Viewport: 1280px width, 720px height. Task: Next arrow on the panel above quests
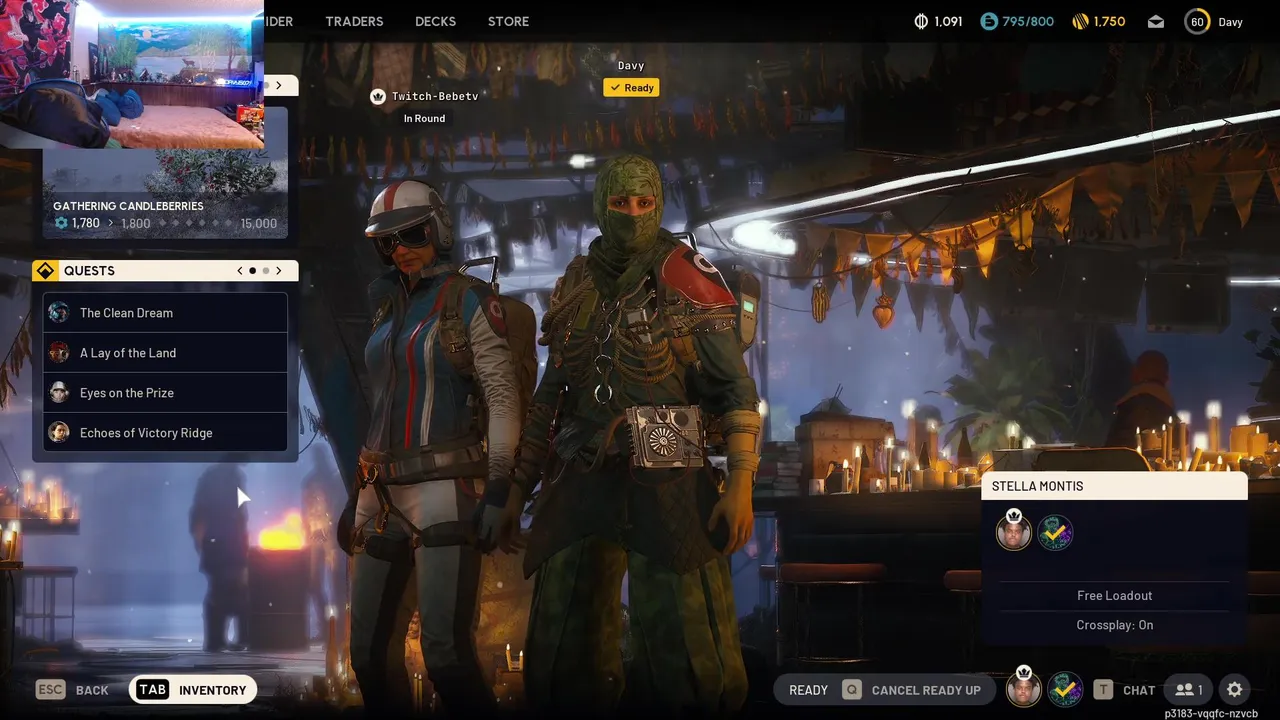(279, 86)
